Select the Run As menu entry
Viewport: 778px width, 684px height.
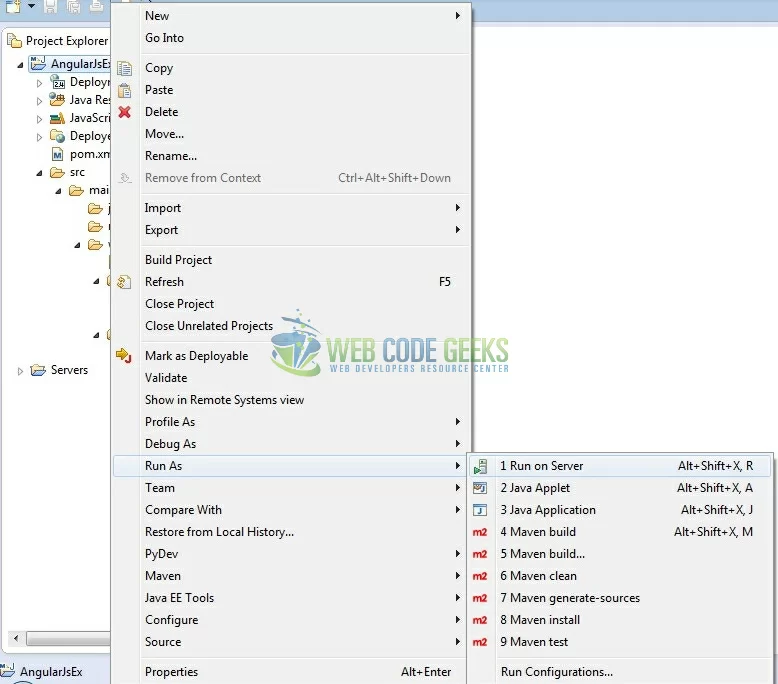(292, 466)
